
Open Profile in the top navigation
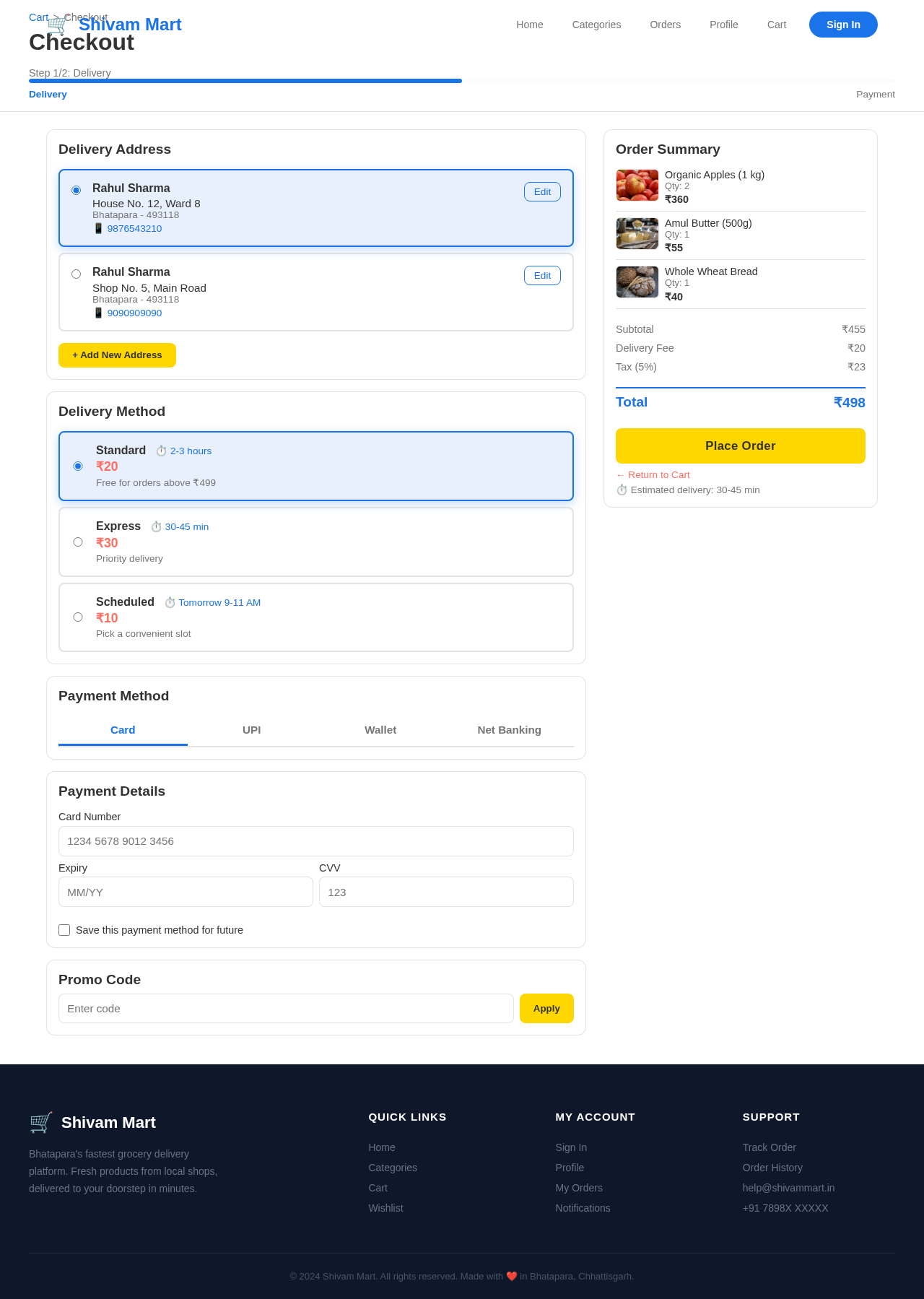coord(723,25)
